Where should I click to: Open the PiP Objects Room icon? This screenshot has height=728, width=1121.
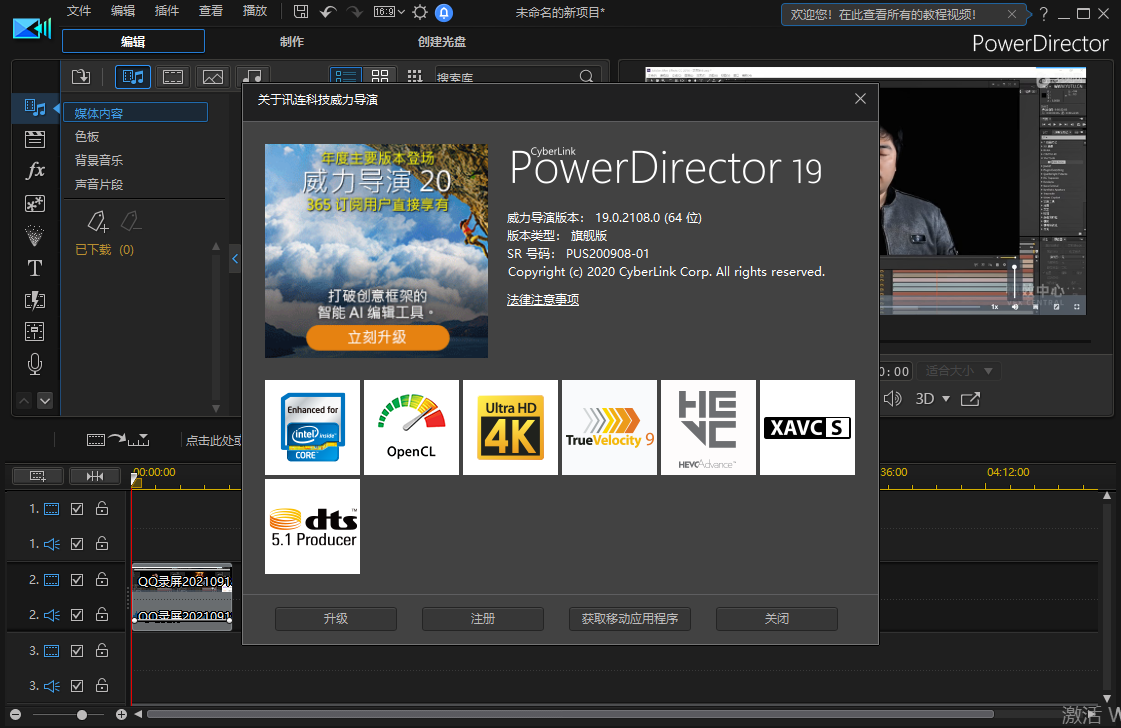coord(34,204)
